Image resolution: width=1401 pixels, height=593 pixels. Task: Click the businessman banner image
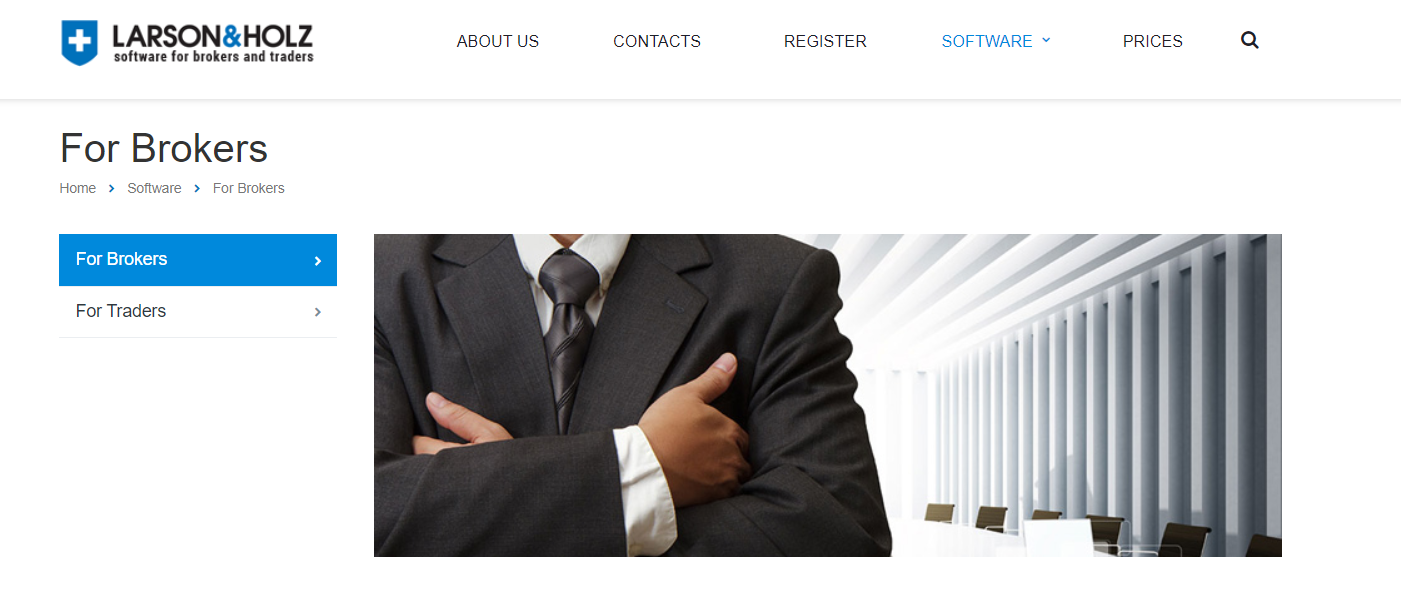click(828, 395)
